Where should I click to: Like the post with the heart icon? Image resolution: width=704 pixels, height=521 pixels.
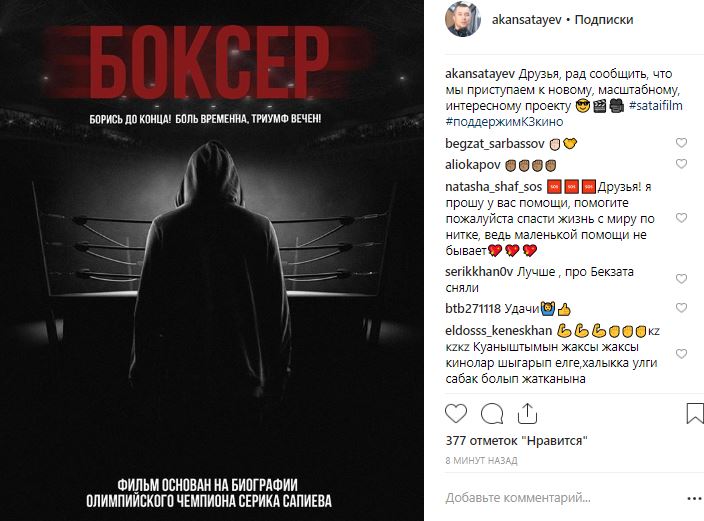pyautogui.click(x=456, y=413)
